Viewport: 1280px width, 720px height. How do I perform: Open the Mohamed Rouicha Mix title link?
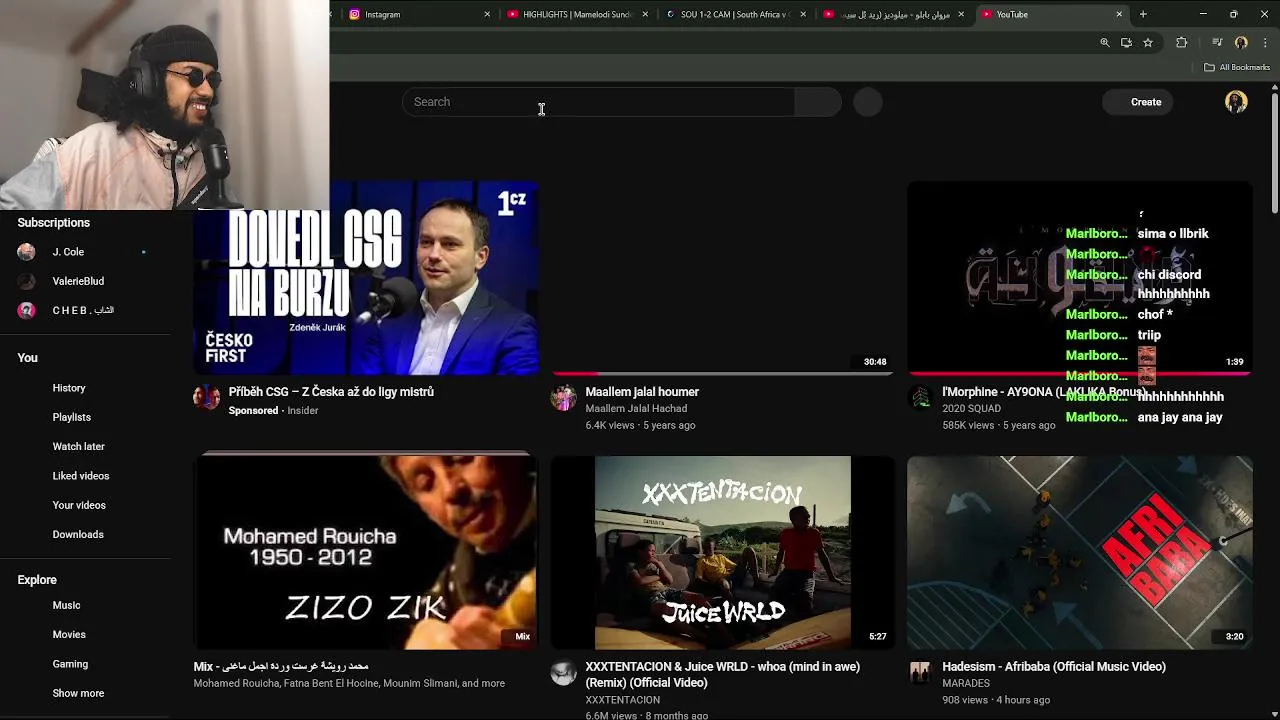(x=281, y=666)
